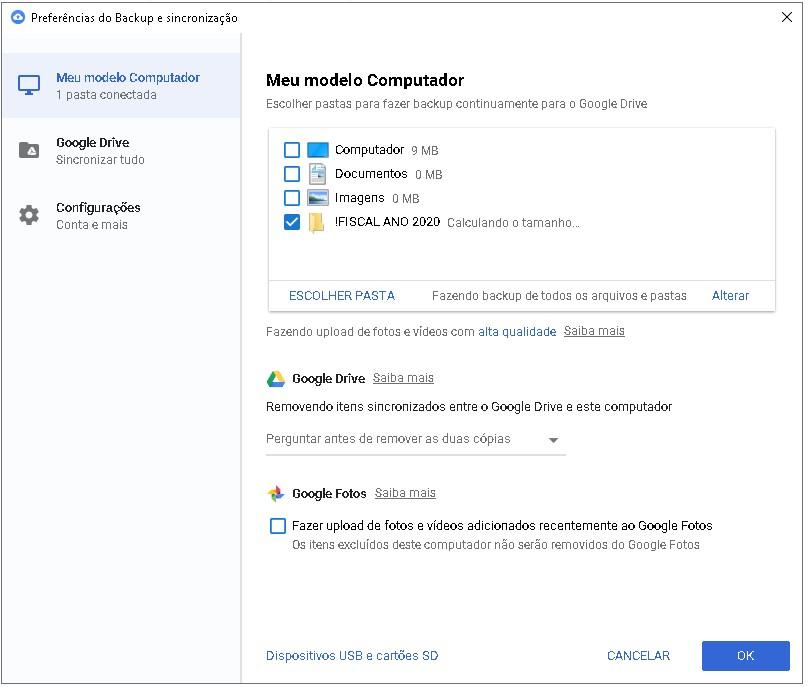
Task: Click 'Calculando o tamanho...' status text
Action: tap(513, 223)
